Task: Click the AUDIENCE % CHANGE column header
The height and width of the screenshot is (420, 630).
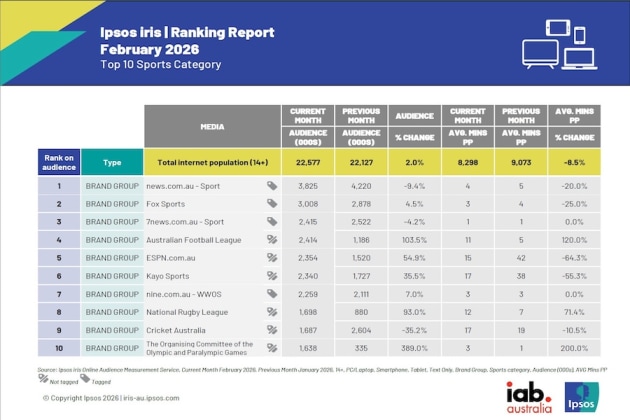Action: click(415, 127)
